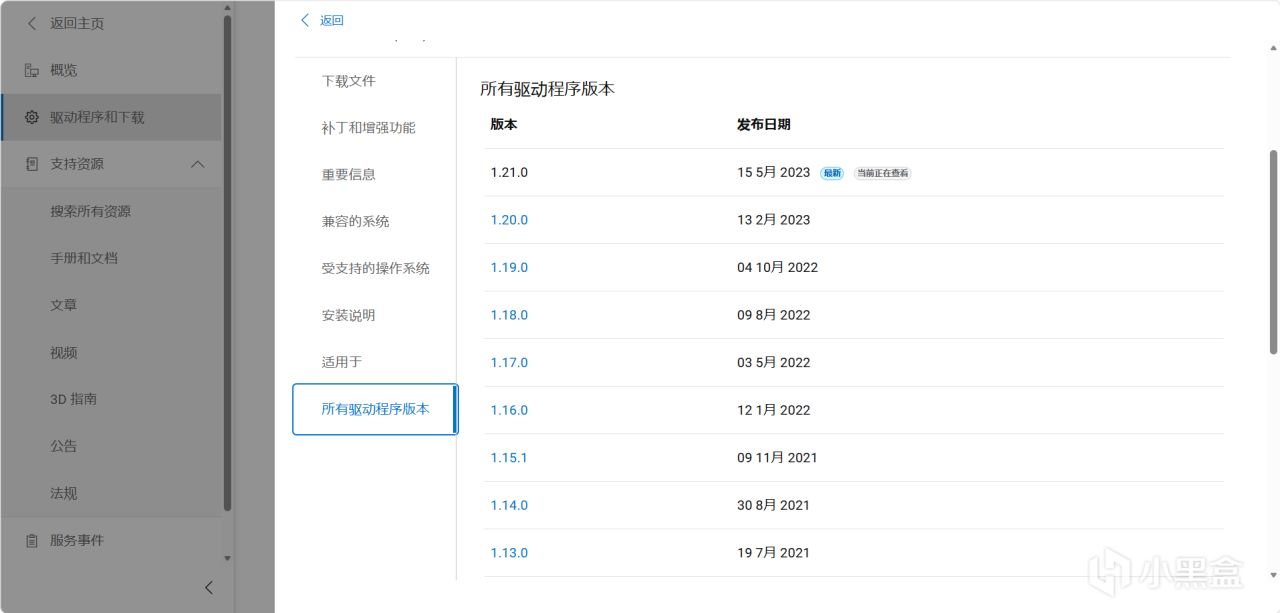1280x613 pixels.
Task: Open 法规 in the sidebar
Action: pyautogui.click(x=64, y=493)
